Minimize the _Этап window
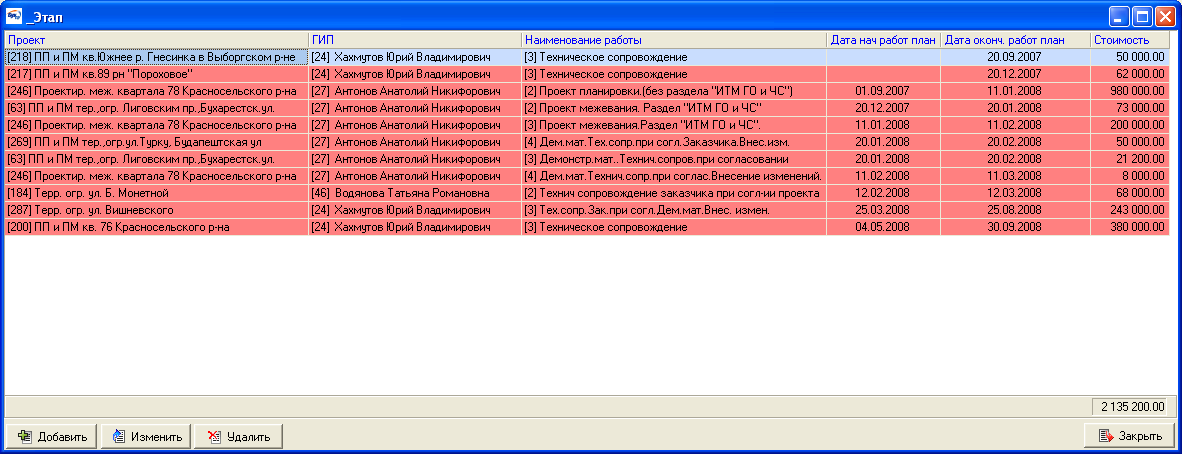1182x454 pixels. 1121,16
